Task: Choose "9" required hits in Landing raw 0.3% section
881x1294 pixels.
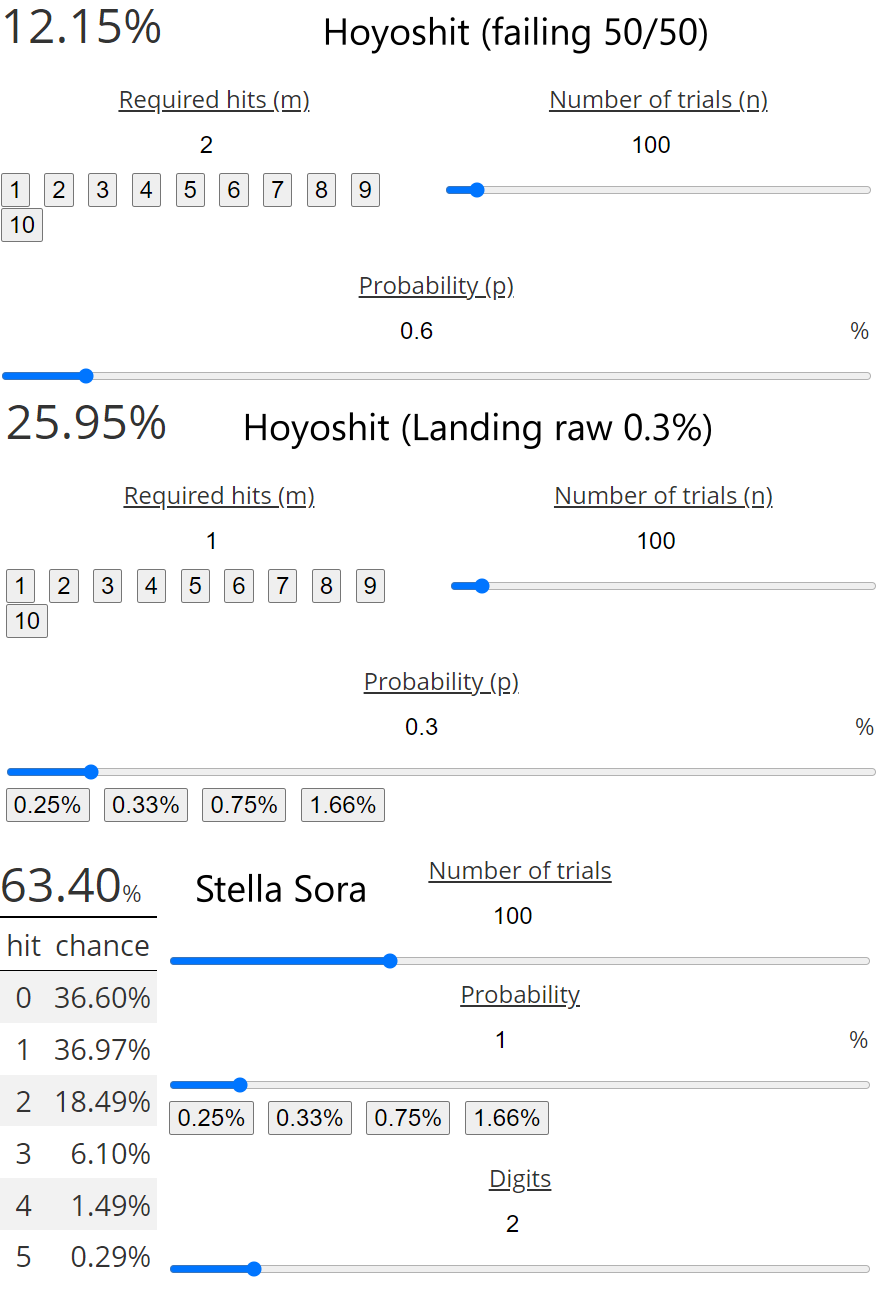Action: tap(370, 586)
